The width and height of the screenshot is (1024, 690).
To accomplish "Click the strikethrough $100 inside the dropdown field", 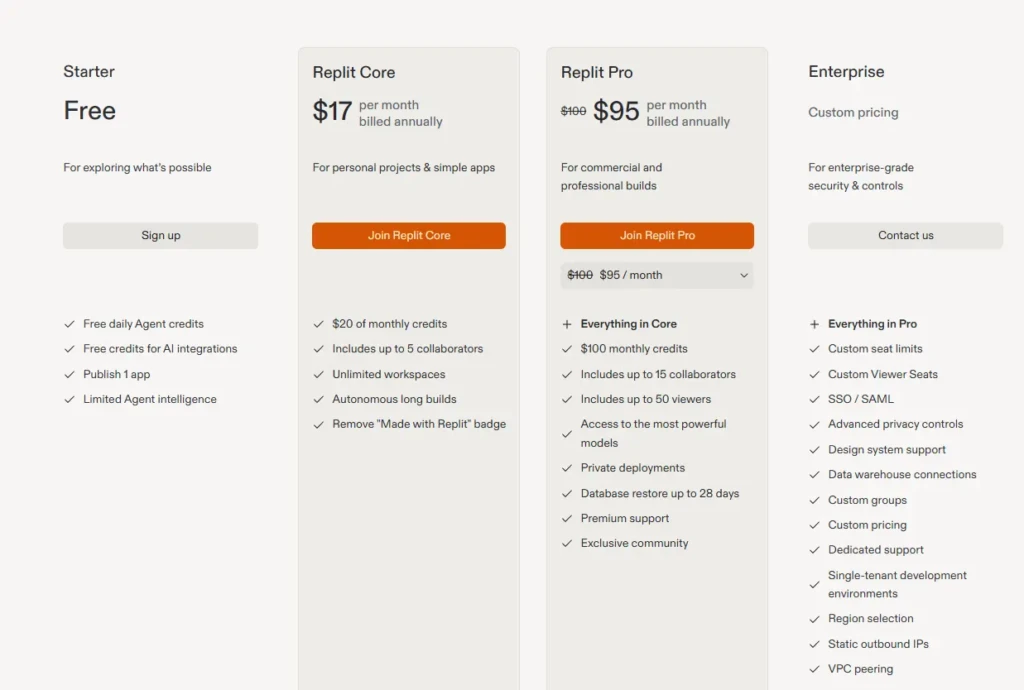I will coord(580,275).
